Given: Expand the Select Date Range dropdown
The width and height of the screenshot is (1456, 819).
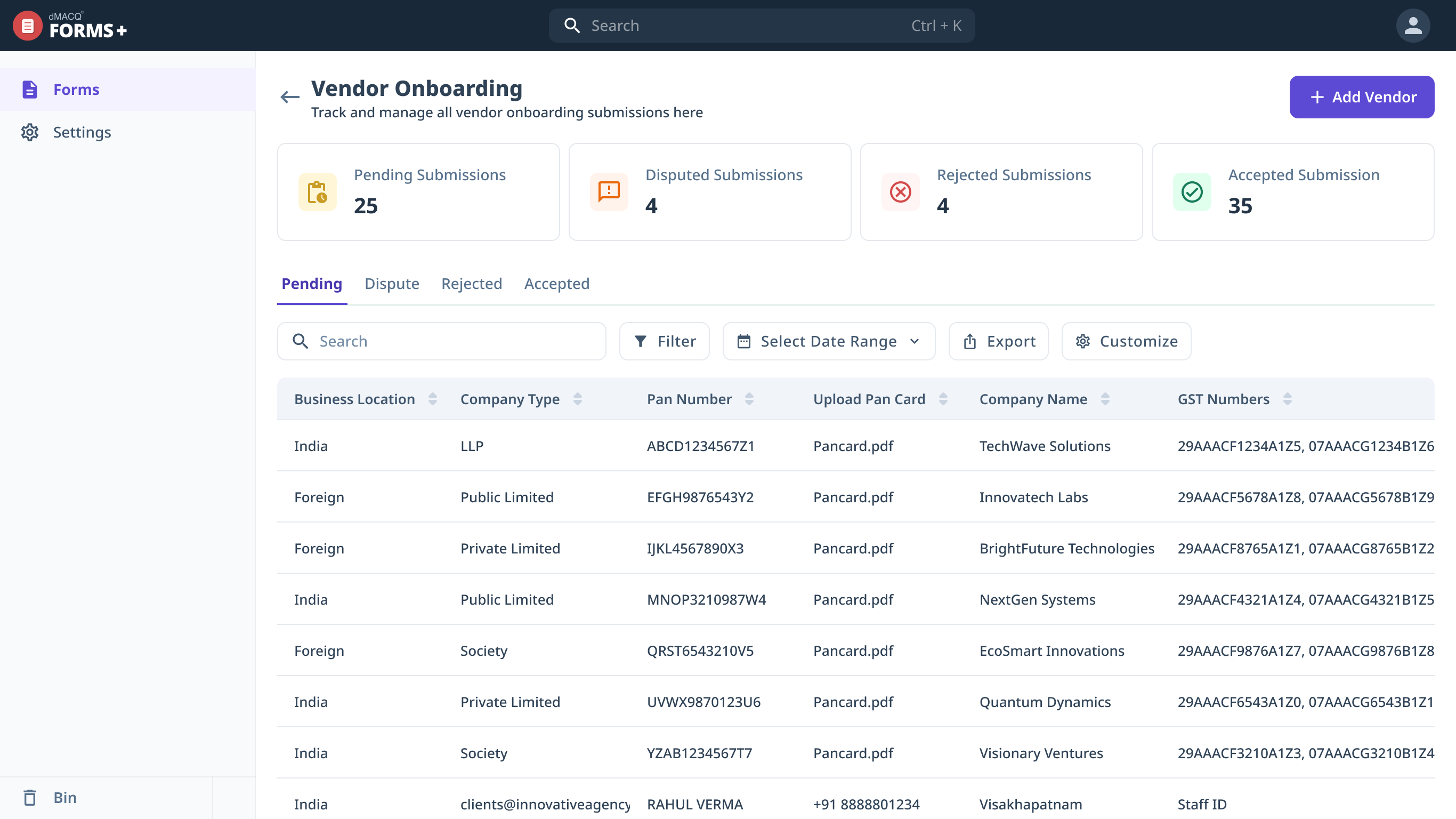Looking at the screenshot, I should coord(829,341).
